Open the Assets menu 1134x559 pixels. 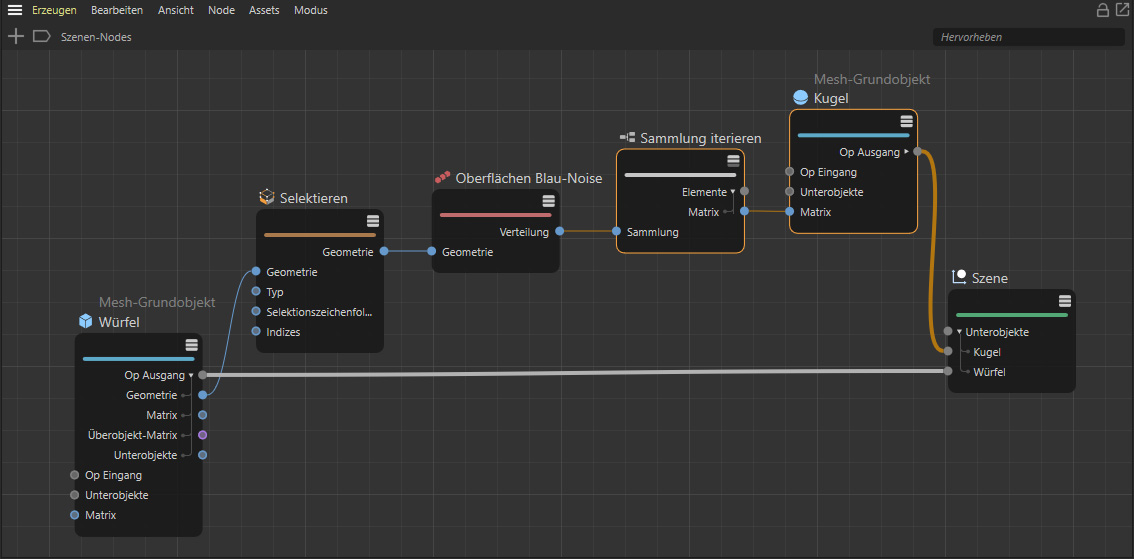coord(264,10)
